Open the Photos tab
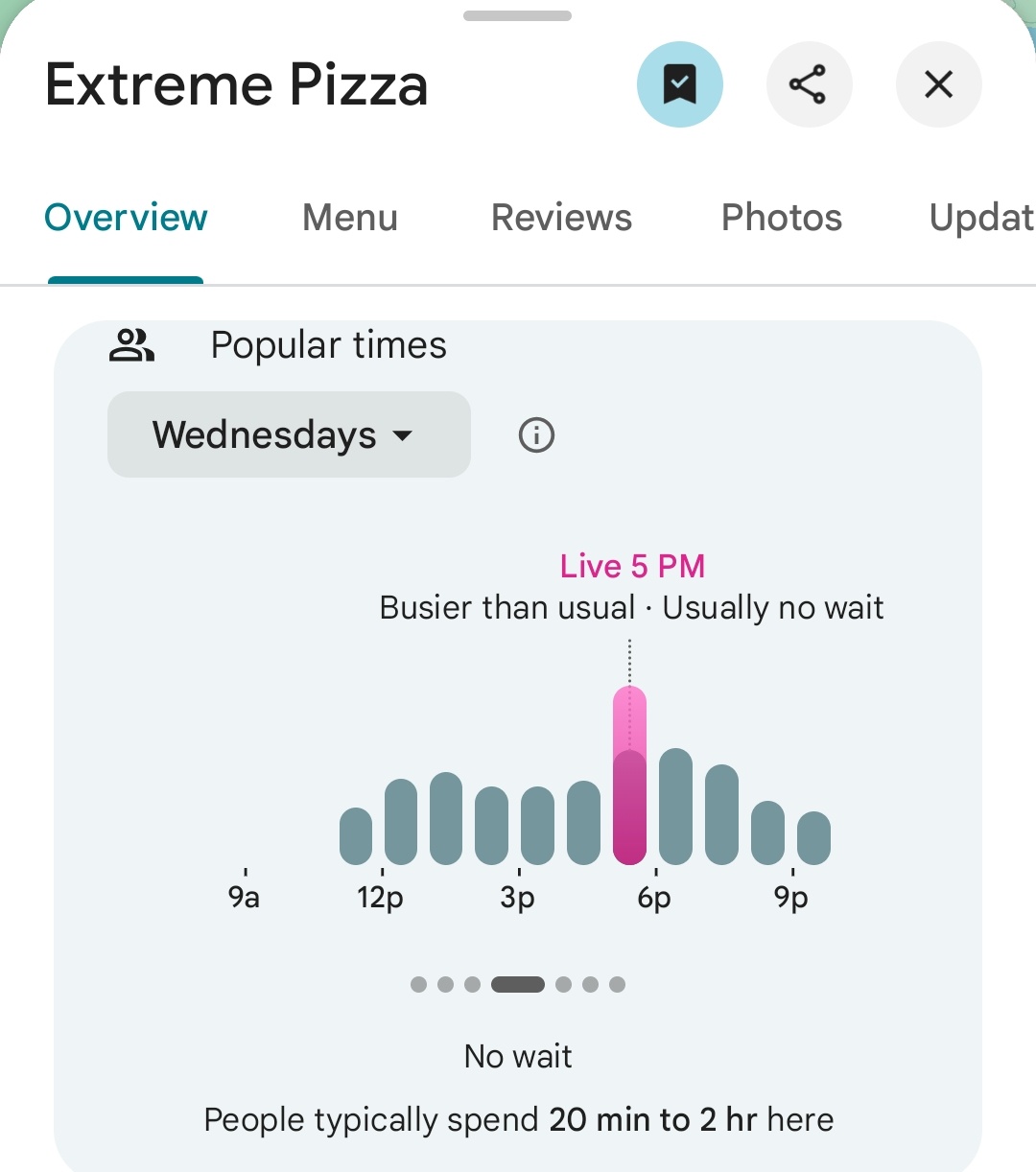This screenshot has width=1036, height=1172. [x=781, y=218]
